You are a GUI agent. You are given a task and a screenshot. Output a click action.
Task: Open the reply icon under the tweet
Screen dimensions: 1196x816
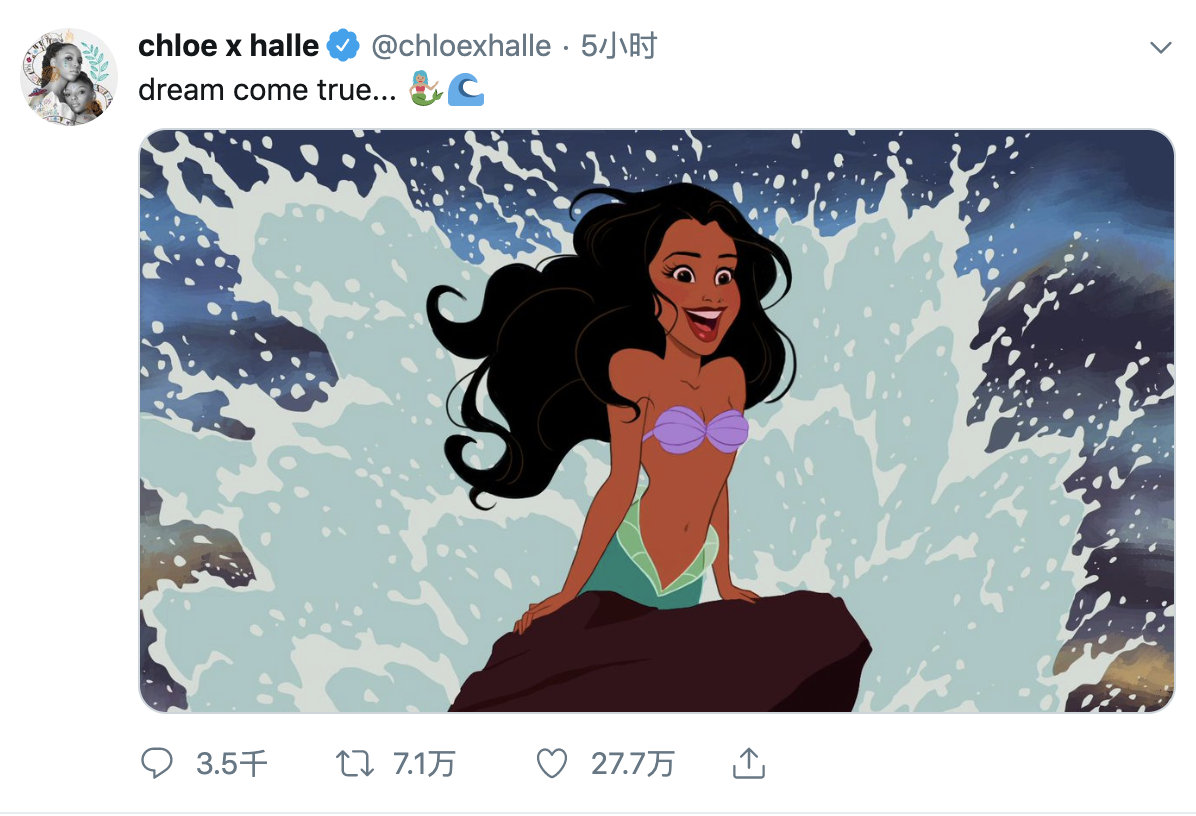pos(157,765)
